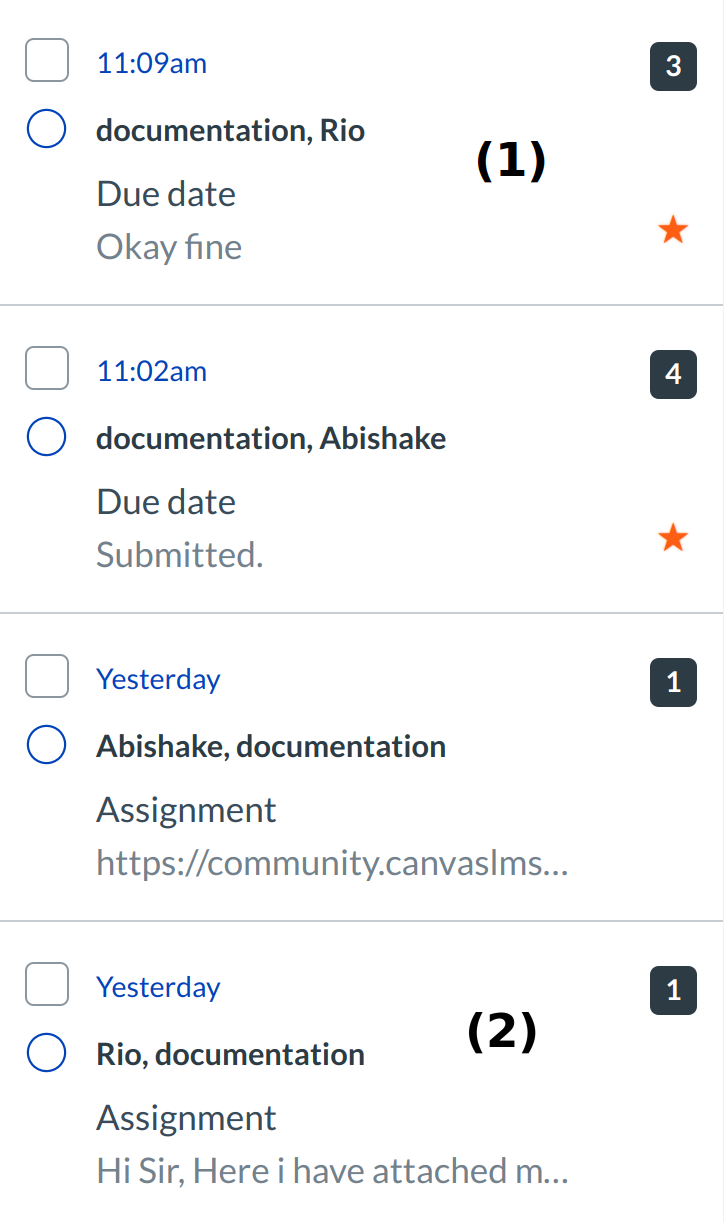This screenshot has width=724, height=1222.
Task: Click the message count badge showing 3
Action: coord(673,67)
